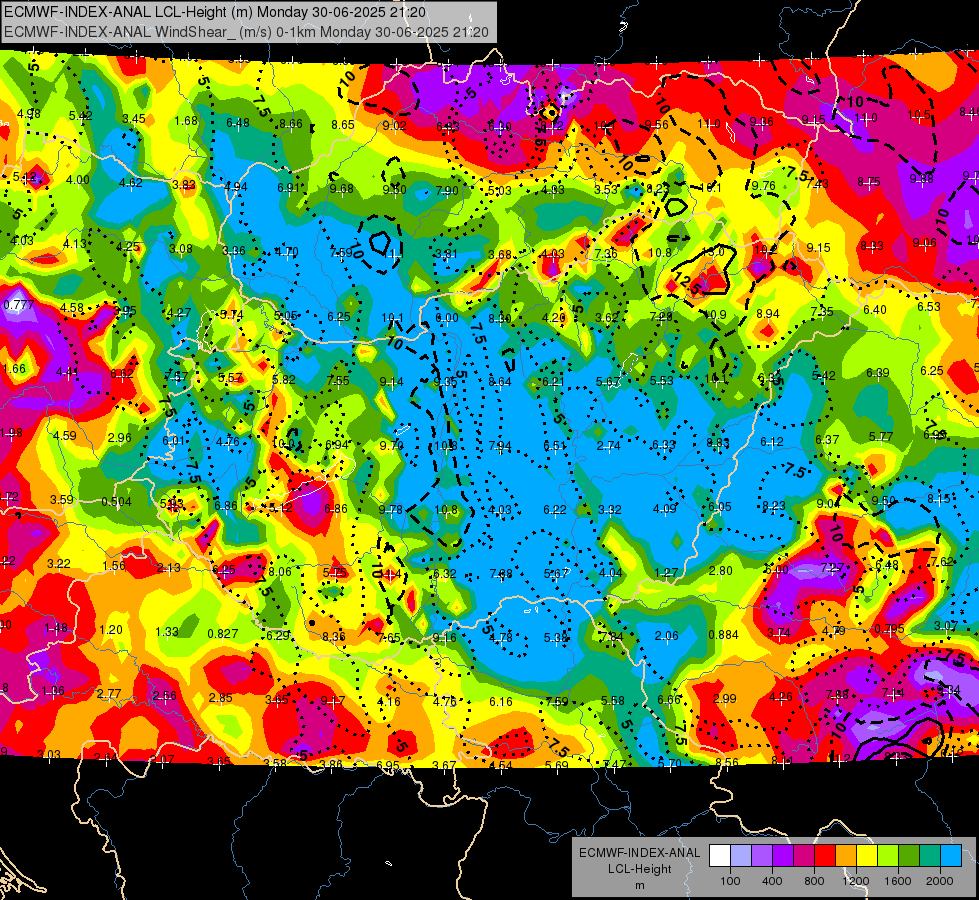Click the wind shear value "0.777"
979x900 pixels.
(19, 305)
